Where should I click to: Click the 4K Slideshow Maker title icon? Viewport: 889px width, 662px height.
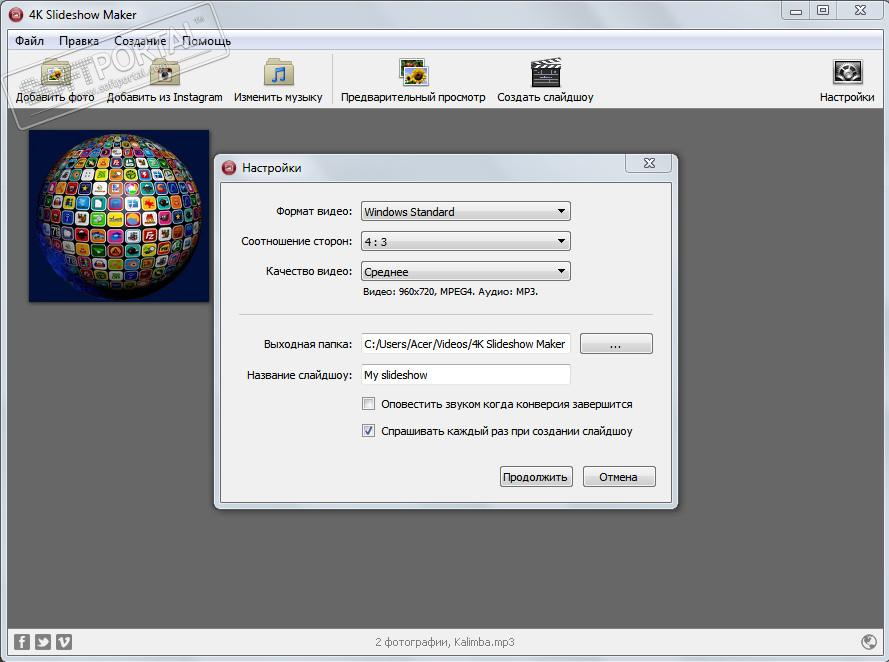[x=16, y=14]
